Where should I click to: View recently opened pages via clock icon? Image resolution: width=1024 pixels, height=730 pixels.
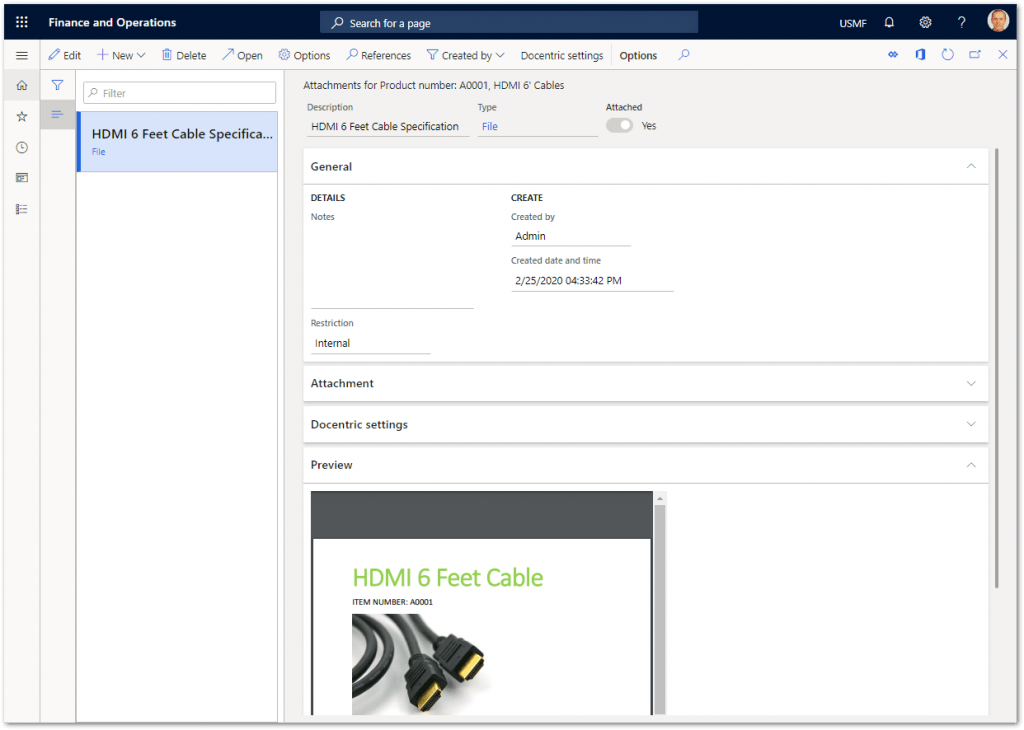pyautogui.click(x=20, y=147)
